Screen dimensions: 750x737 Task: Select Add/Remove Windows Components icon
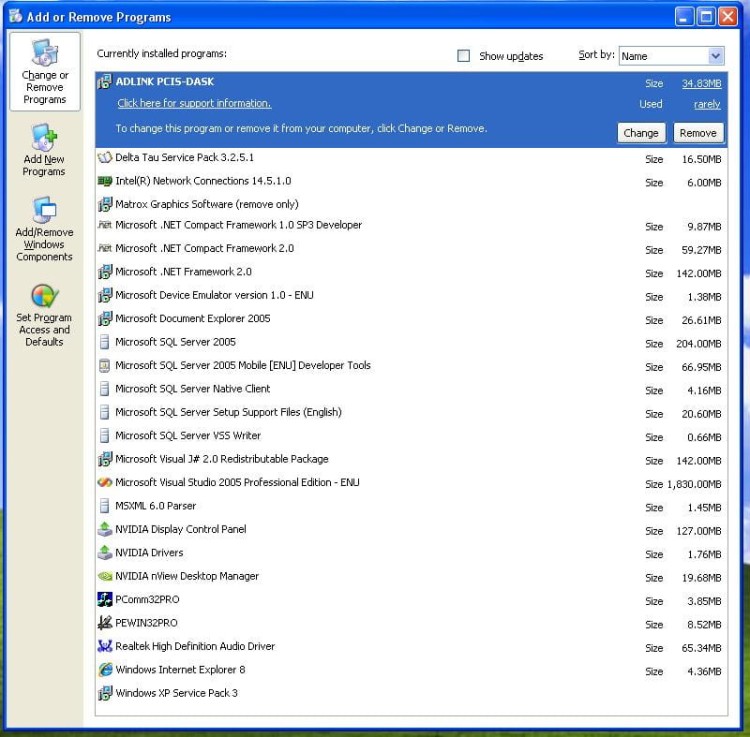44,209
